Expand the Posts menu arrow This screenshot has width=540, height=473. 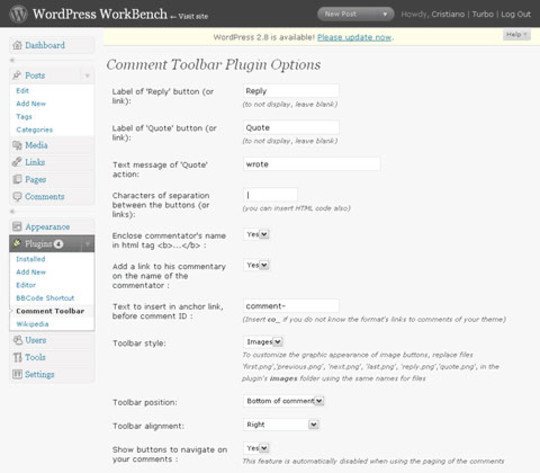[87, 75]
